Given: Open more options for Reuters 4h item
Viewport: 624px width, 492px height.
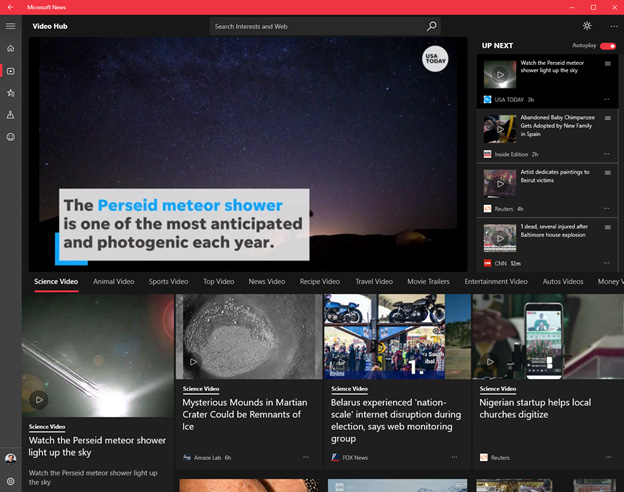Looking at the screenshot, I should click(x=606, y=208).
